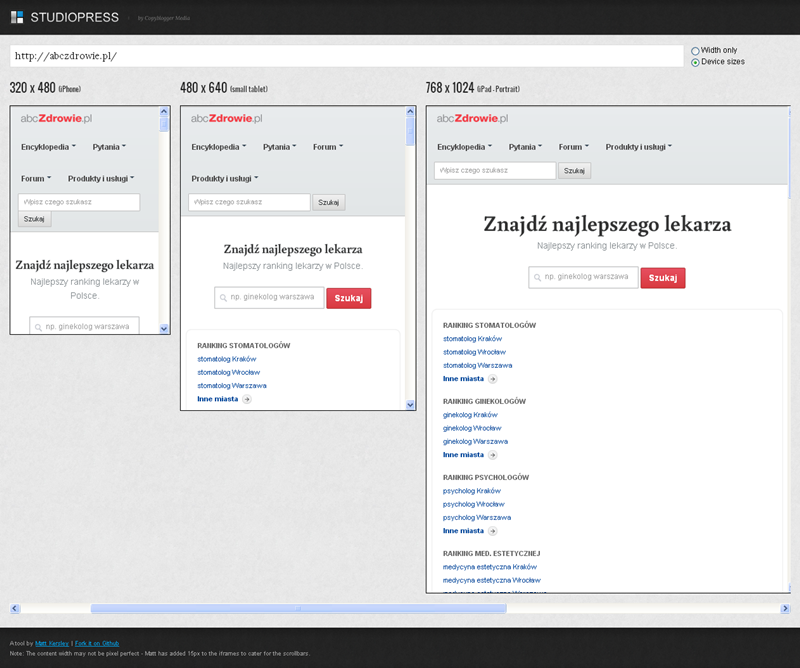
Task: Open Forum menu in iPad preview
Action: click(x=573, y=147)
